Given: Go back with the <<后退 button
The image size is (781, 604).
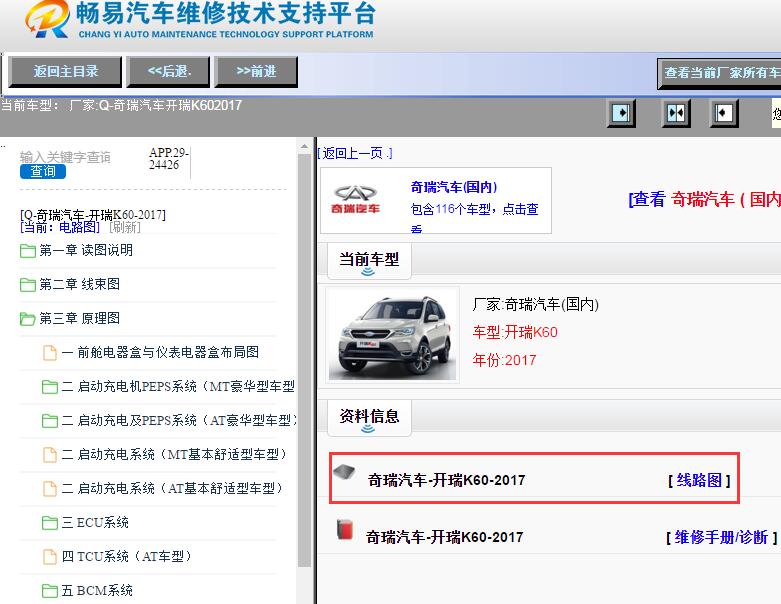Looking at the screenshot, I should pyautogui.click(x=170, y=72).
